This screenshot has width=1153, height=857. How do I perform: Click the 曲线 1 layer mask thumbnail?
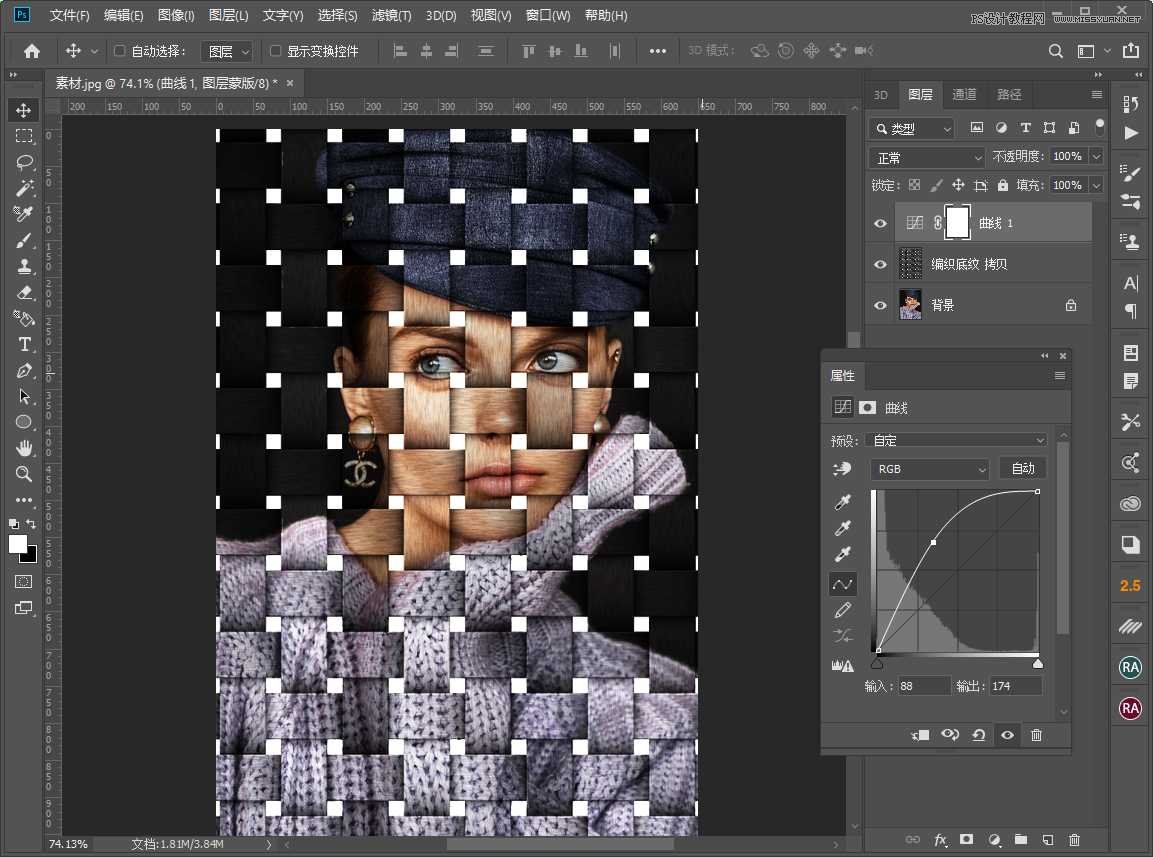(x=957, y=223)
